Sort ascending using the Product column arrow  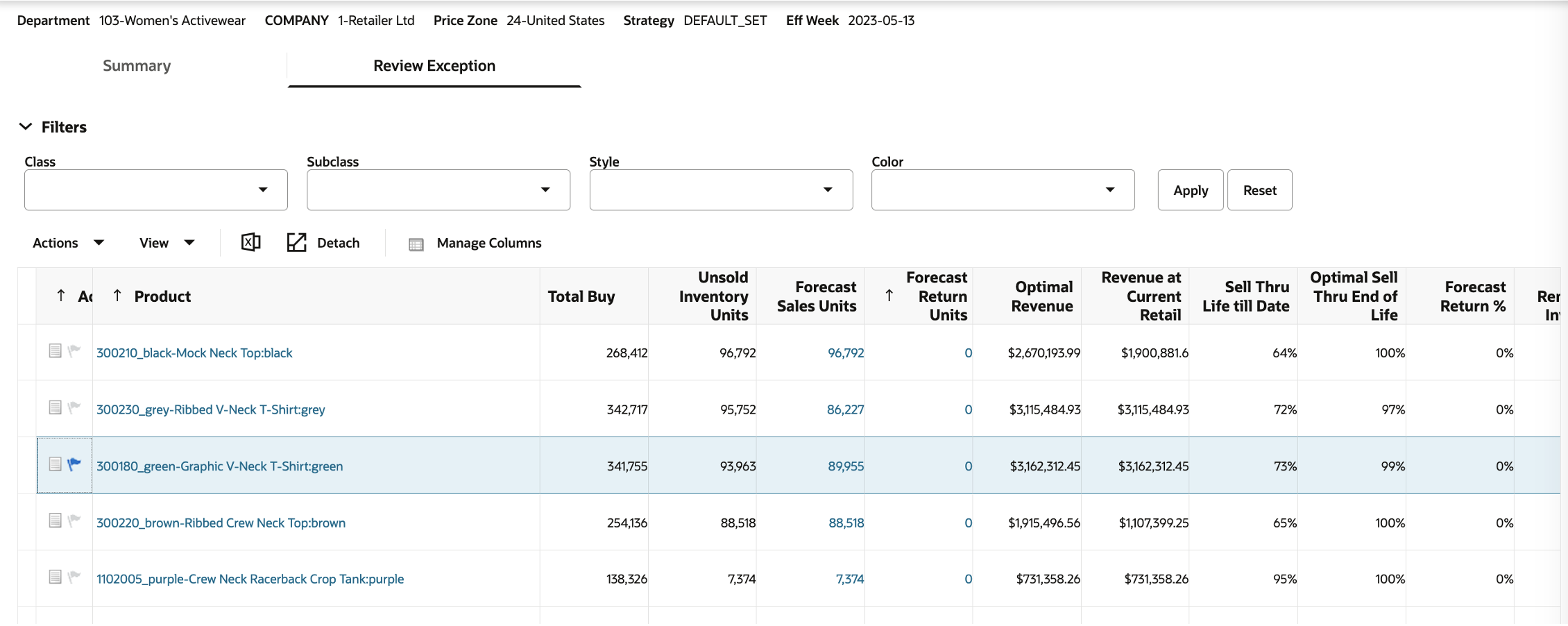[117, 296]
